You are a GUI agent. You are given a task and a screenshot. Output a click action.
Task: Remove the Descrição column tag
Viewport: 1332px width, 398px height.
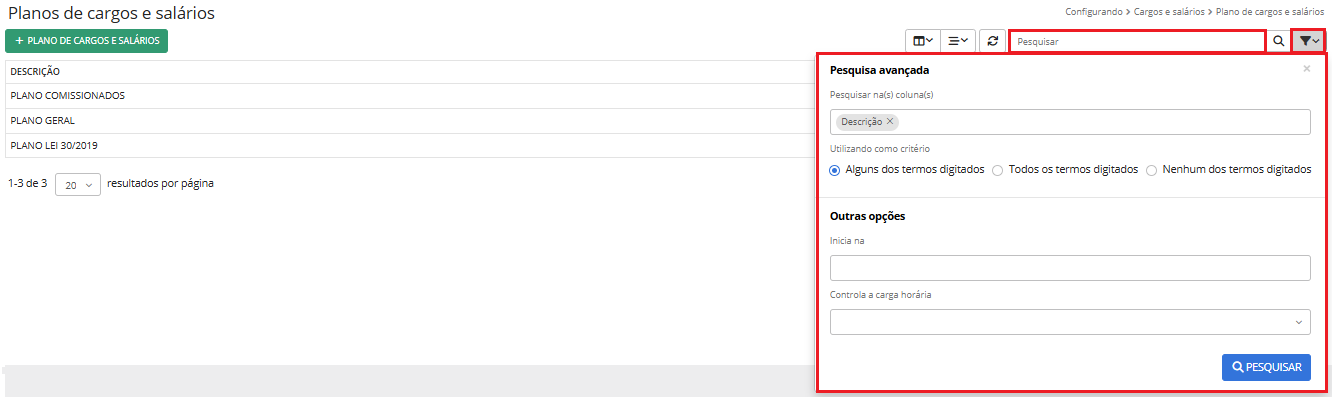tap(890, 121)
